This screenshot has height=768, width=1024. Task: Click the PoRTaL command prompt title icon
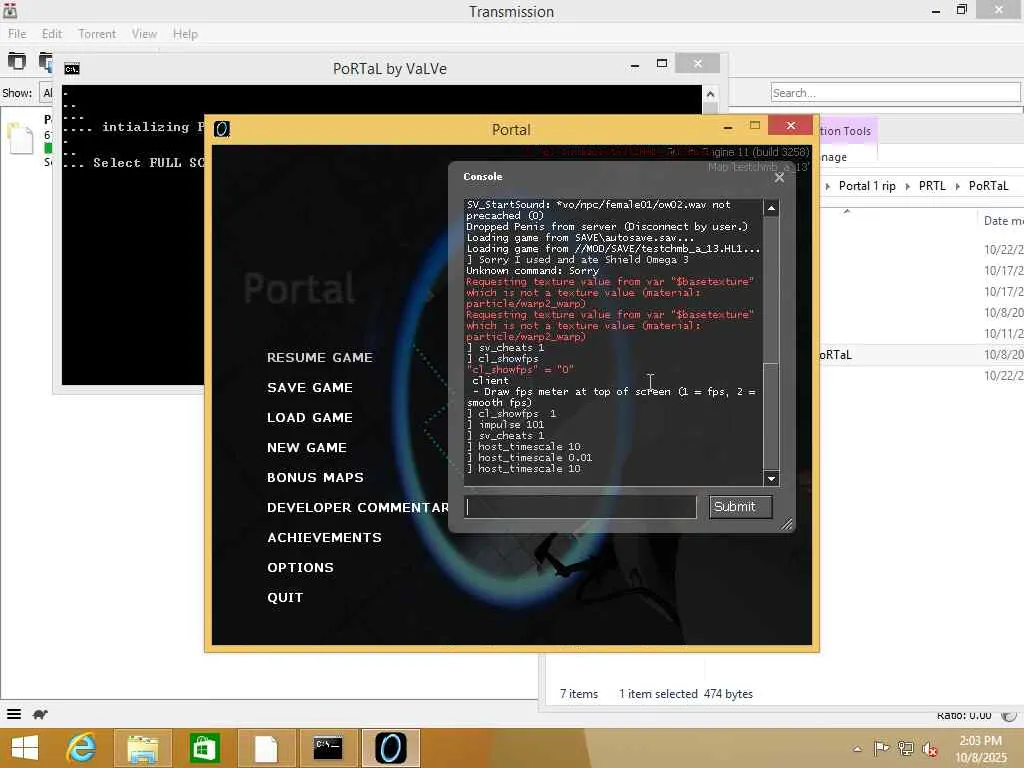[x=72, y=69]
